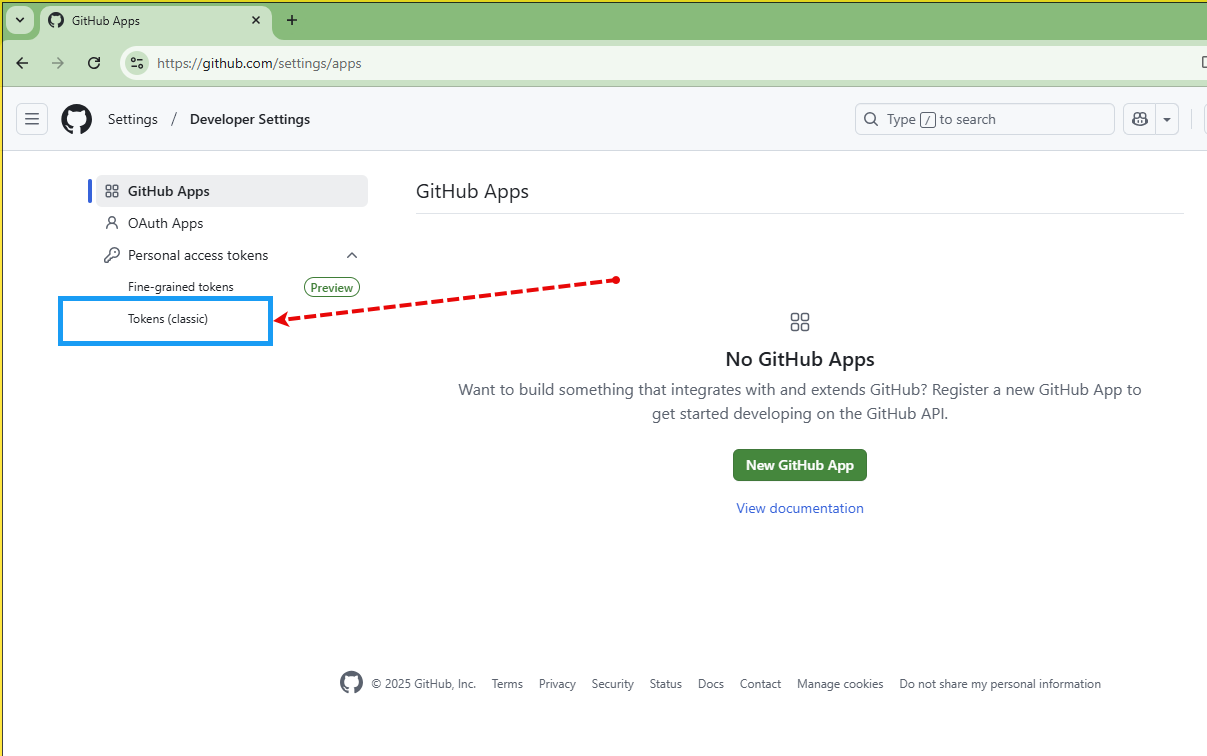1207x756 pixels.
Task: Click the GitHub Octocat logo in header
Action: [77, 119]
